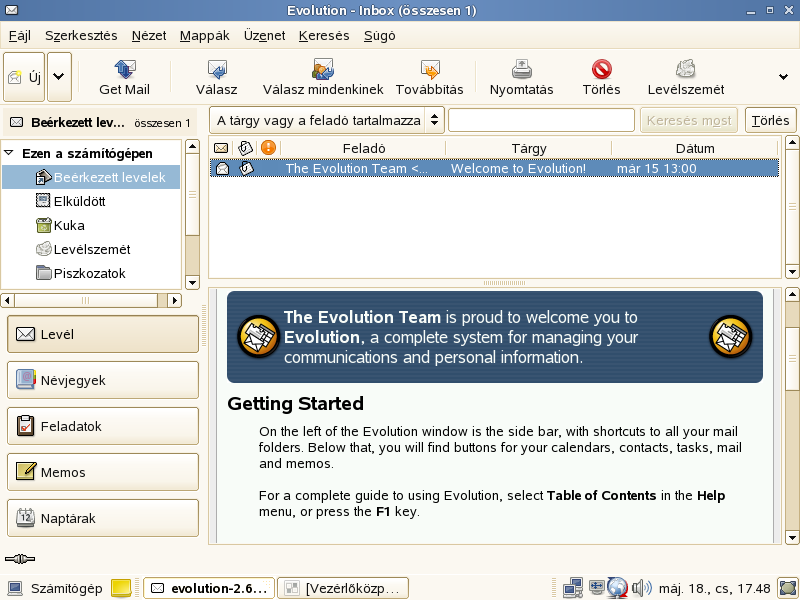Click the show desktop icon at panel end
The image size is (800, 600).
tap(788, 588)
